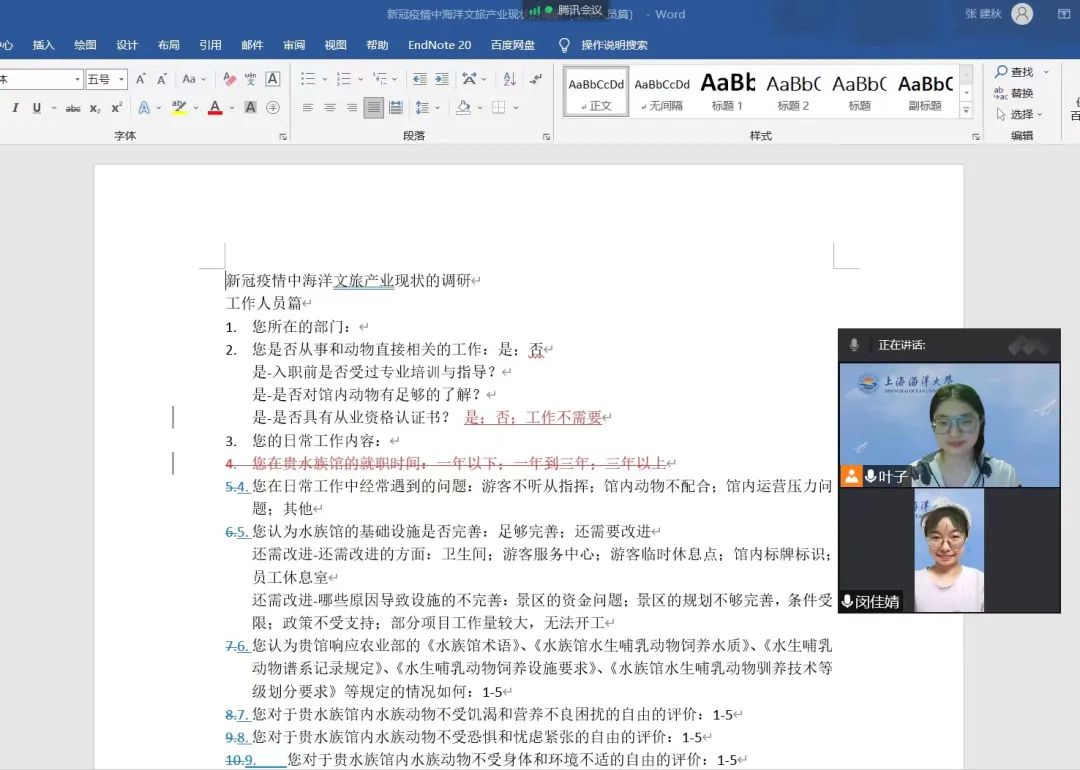1080x770 pixels.
Task: Open the 引用 ribbon tab
Action: 210,45
